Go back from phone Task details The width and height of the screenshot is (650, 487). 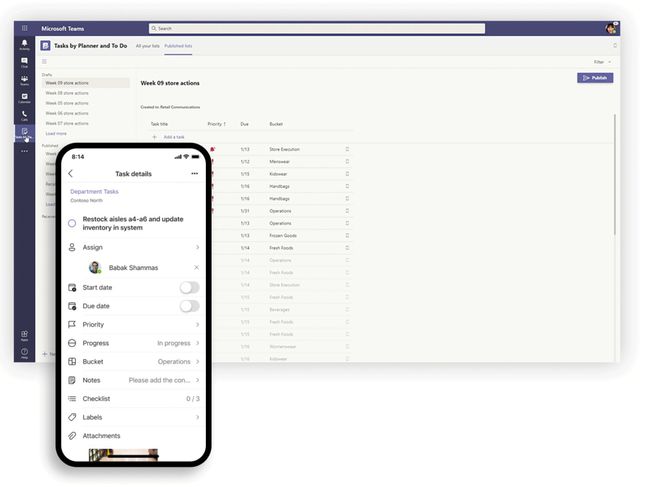71,174
